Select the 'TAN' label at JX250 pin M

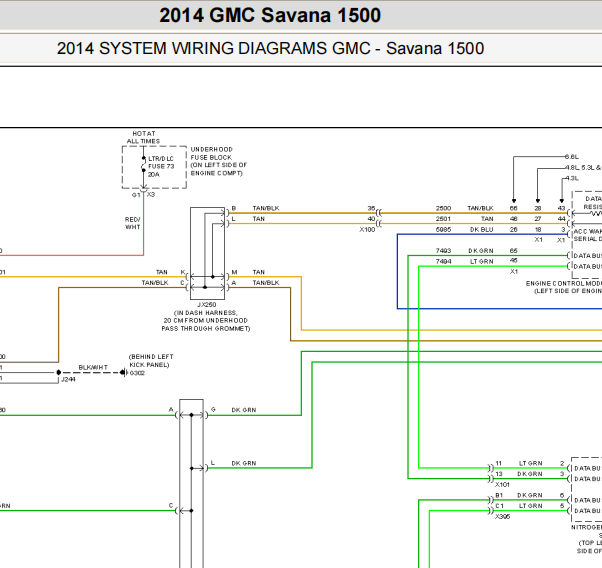tap(258, 272)
